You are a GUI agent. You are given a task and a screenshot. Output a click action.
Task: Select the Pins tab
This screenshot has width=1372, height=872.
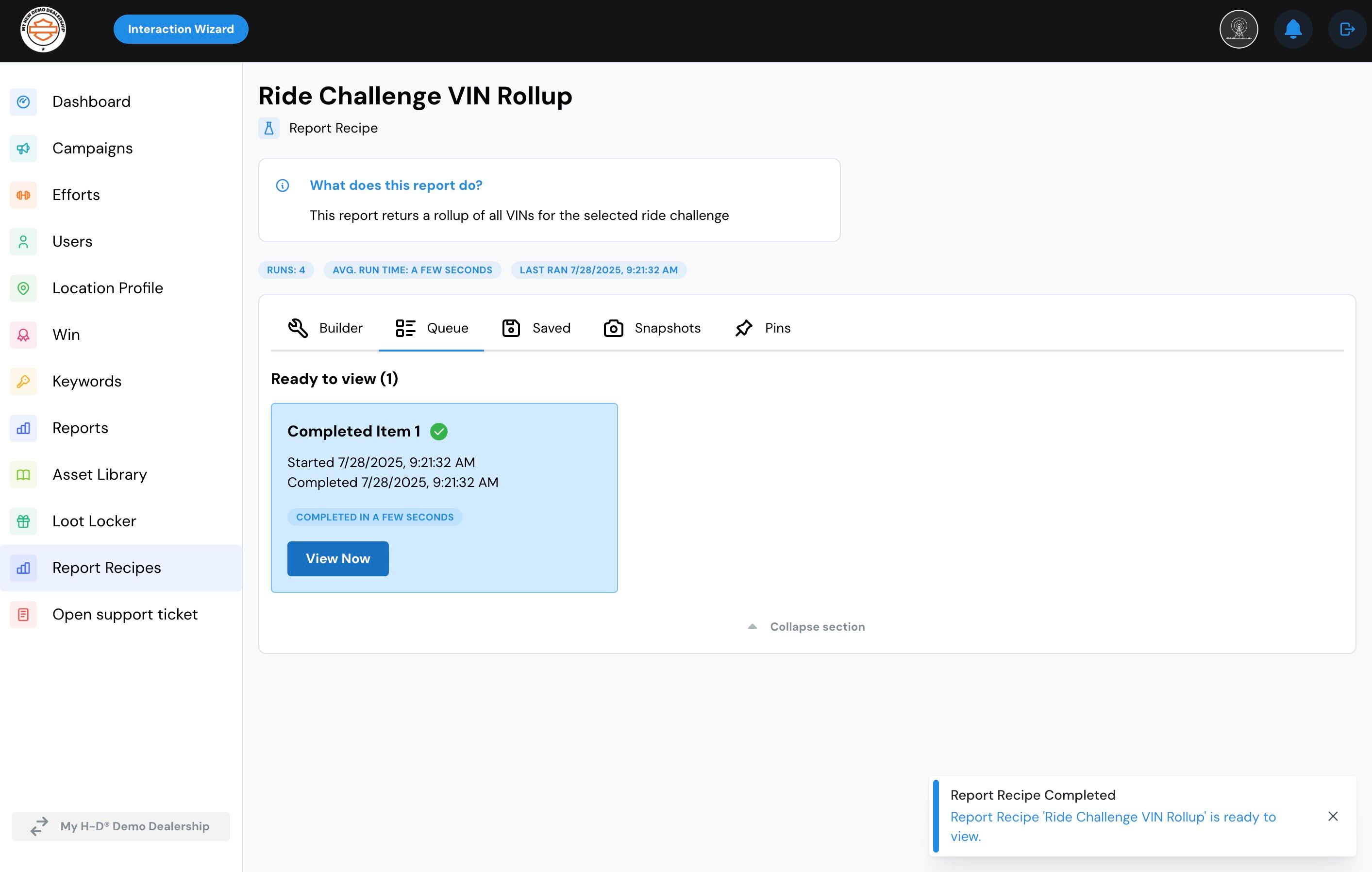(x=762, y=328)
